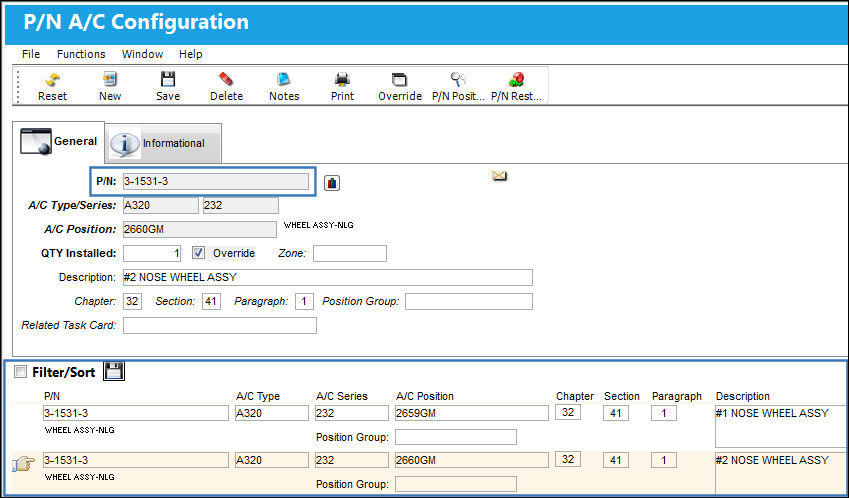This screenshot has width=849, height=498.
Task: Click the Override toolbar icon
Action: coord(400,80)
